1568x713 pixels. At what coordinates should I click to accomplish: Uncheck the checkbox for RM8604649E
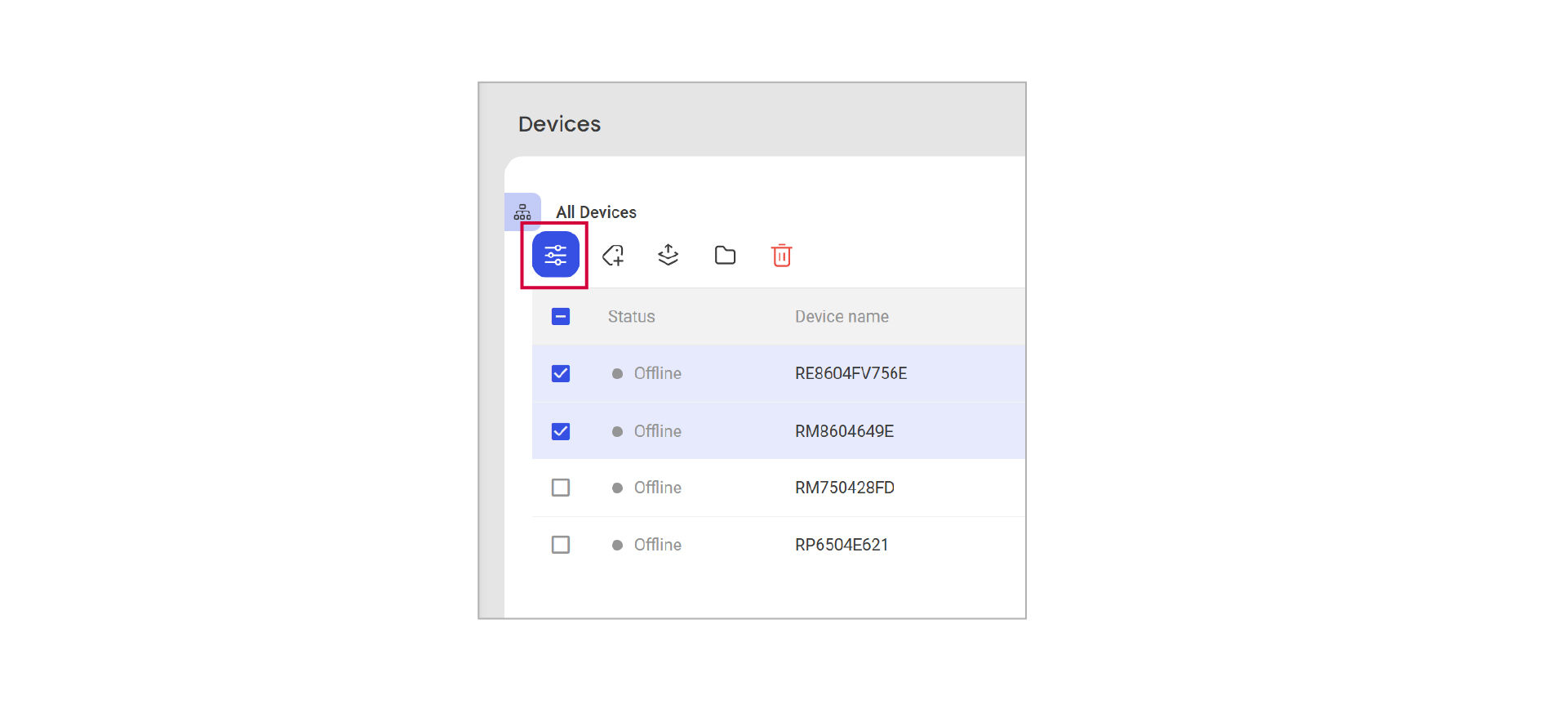[x=561, y=431]
